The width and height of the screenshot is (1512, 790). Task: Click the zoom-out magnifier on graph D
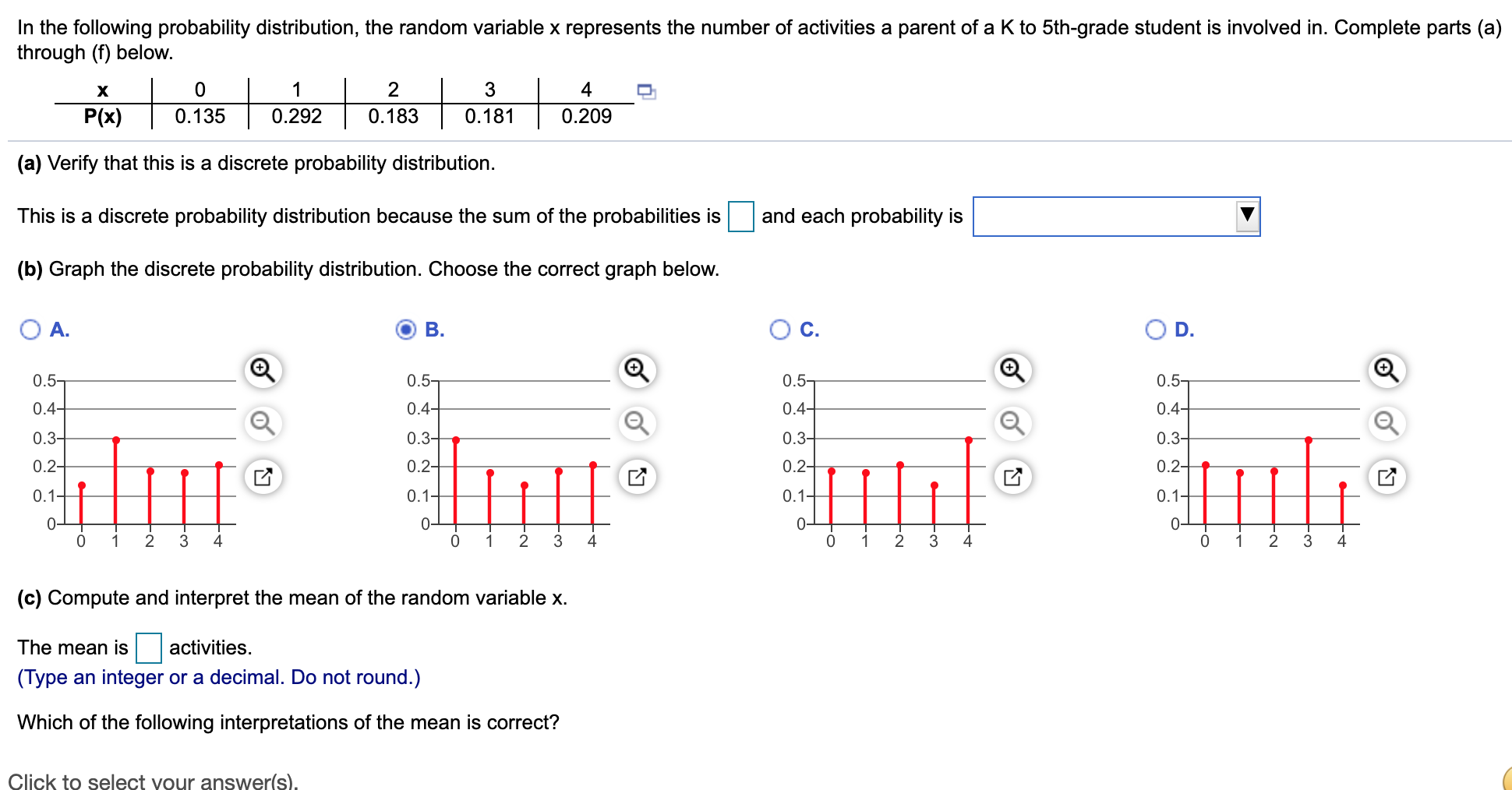(1386, 425)
